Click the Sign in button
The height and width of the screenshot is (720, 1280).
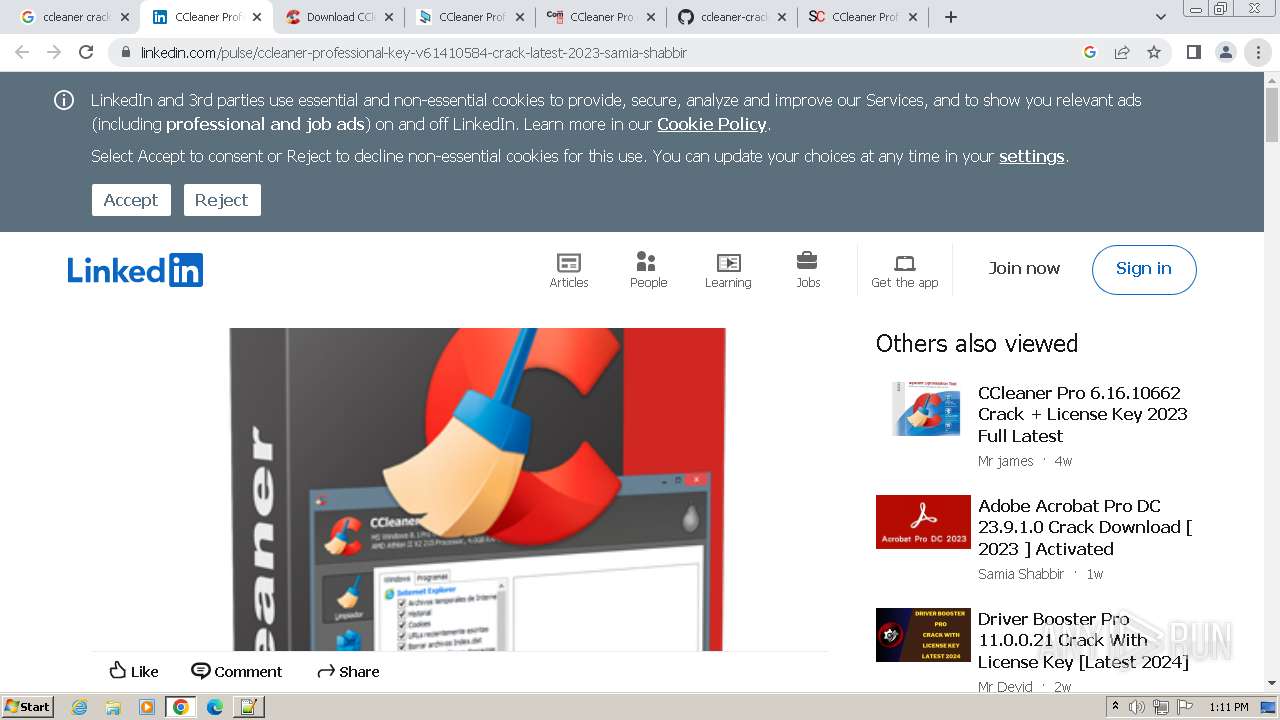click(1144, 269)
